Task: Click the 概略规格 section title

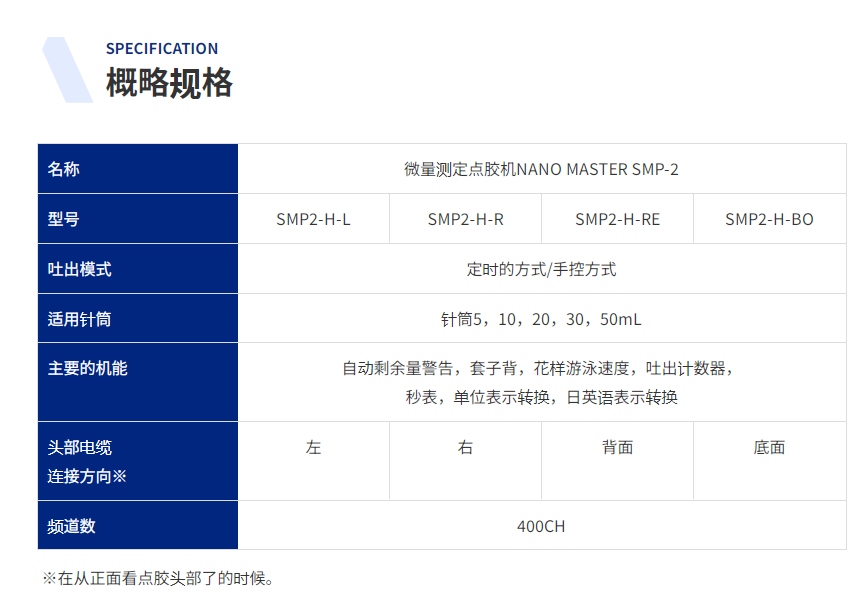Action: 169,83
